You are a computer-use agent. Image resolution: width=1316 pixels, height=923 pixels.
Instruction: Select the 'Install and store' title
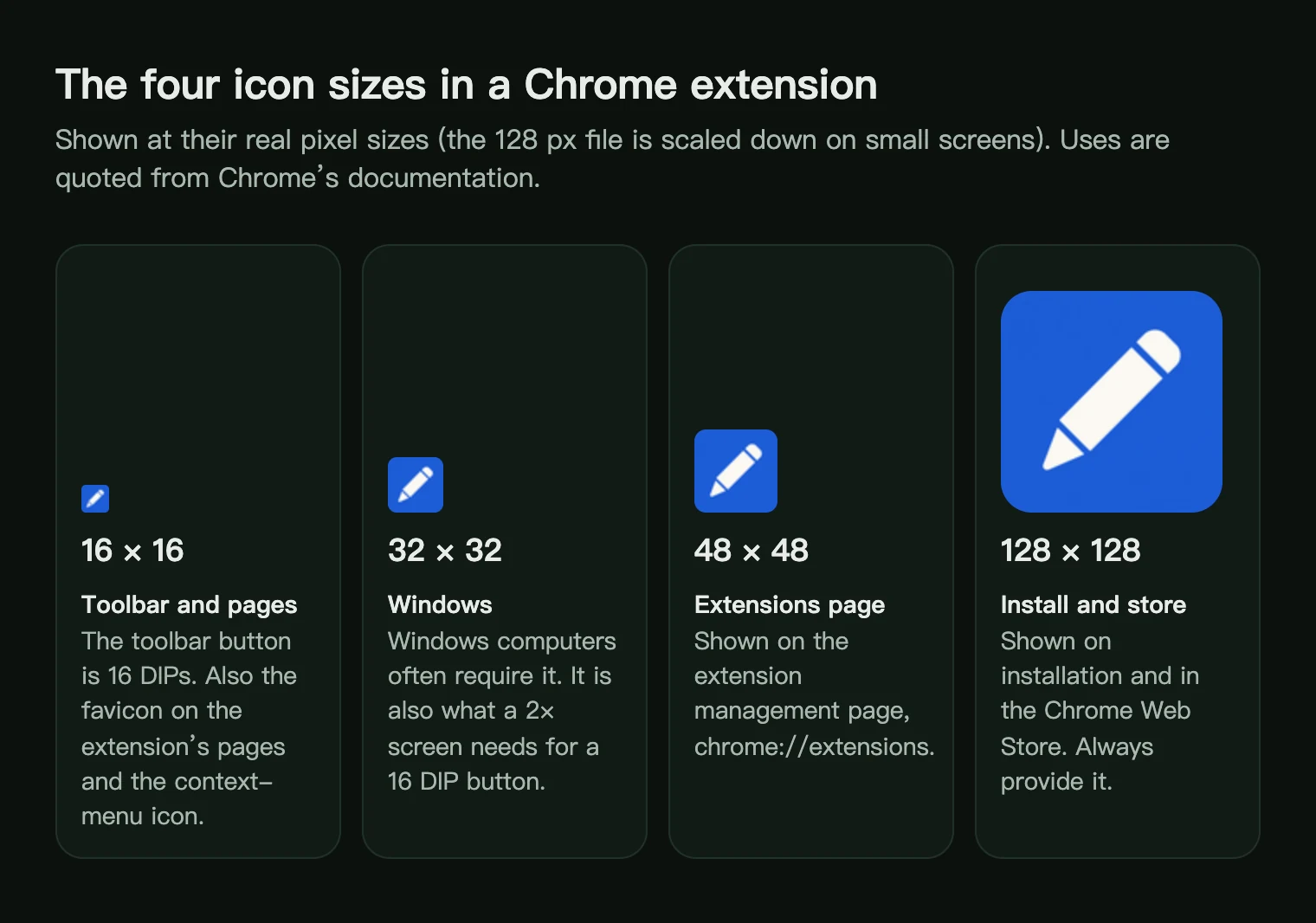1093,604
